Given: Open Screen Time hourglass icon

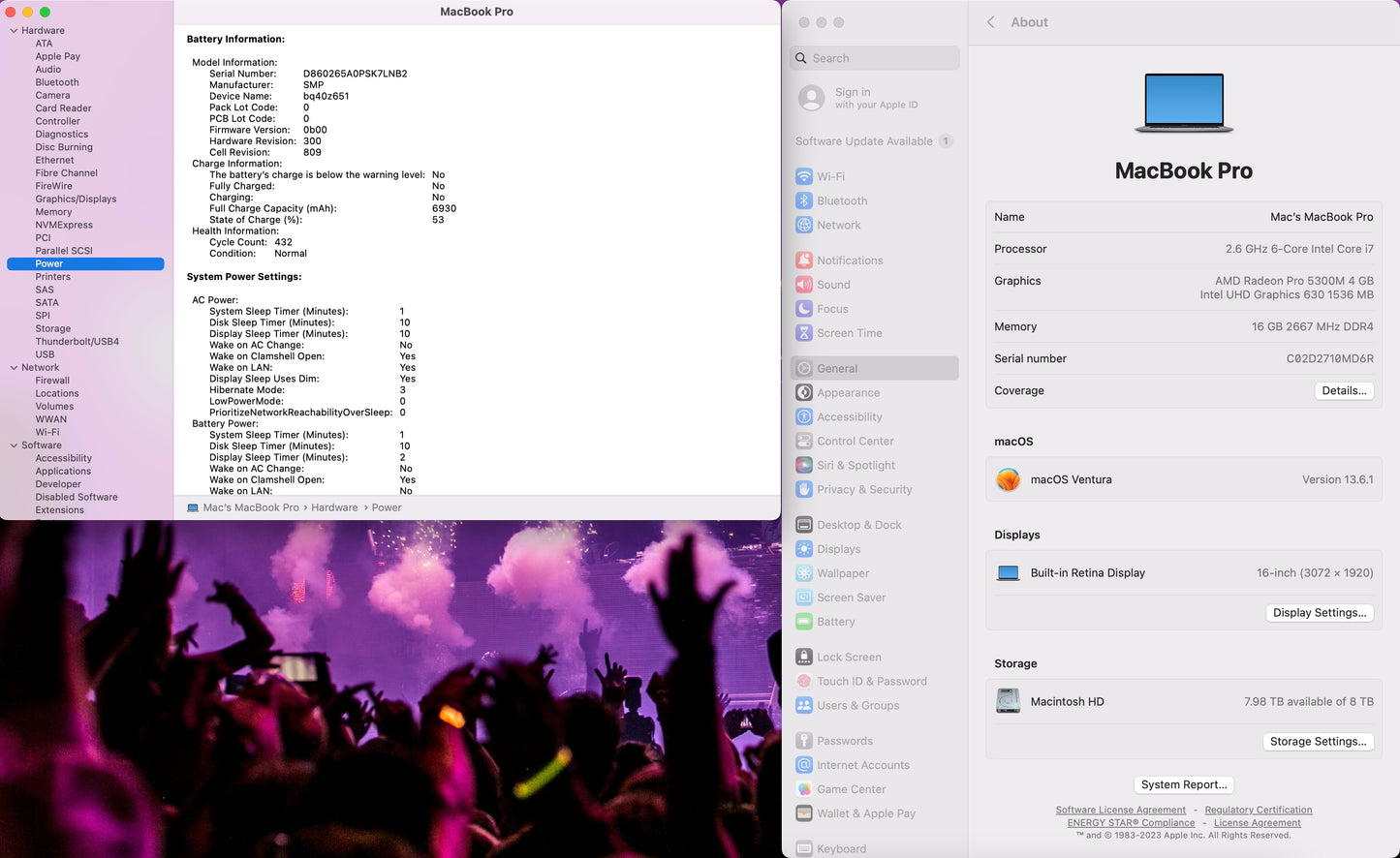Looking at the screenshot, I should coord(803,333).
